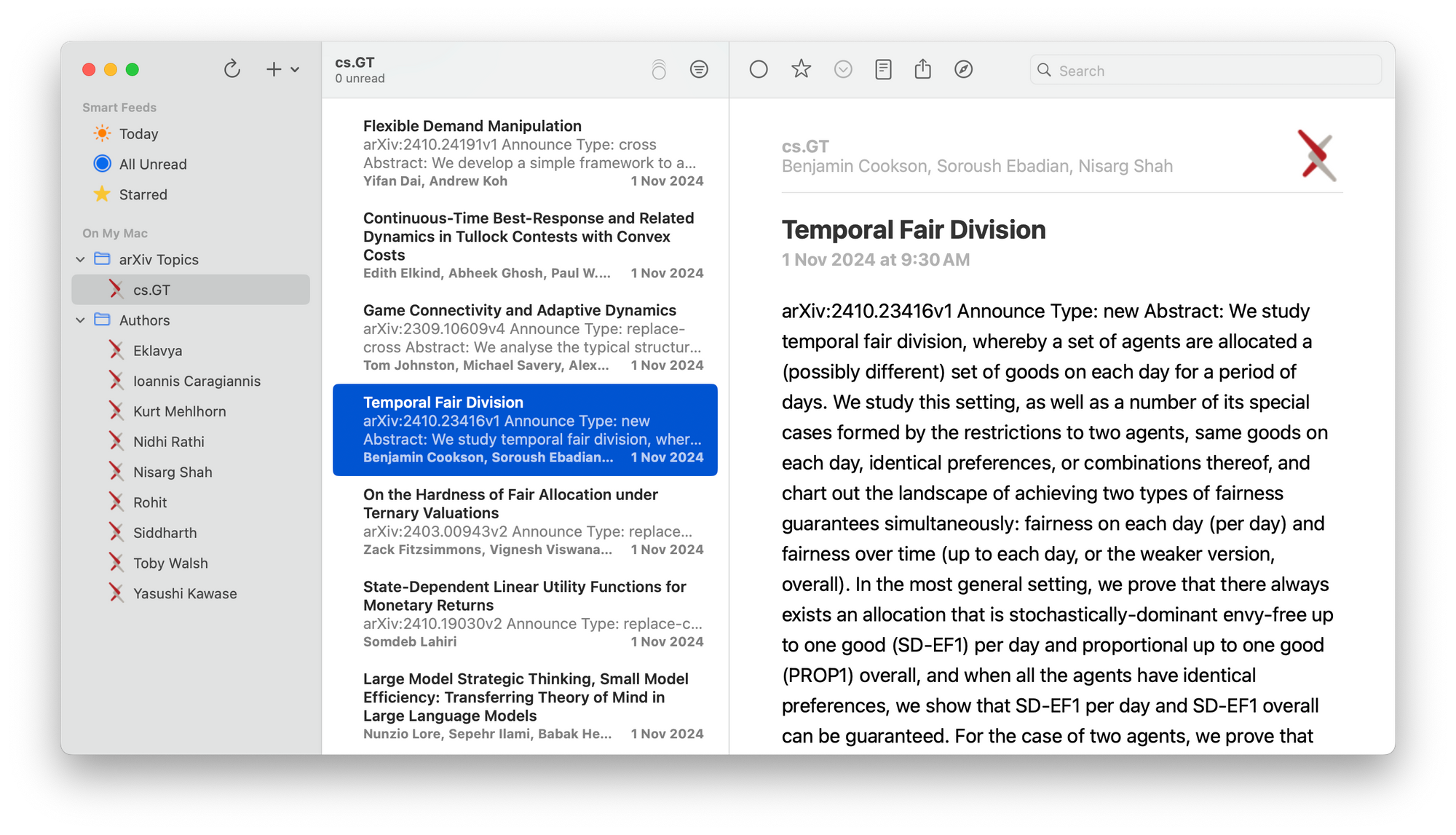Open the Kurt Mehlhorn feed
1456x835 pixels.
tap(191, 411)
